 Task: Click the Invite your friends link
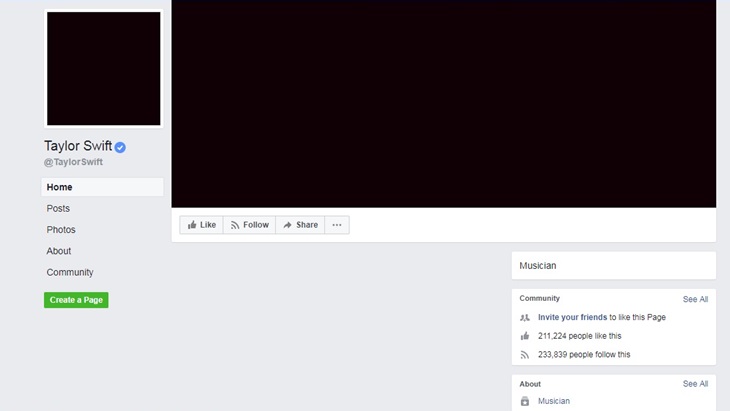tap(572, 317)
